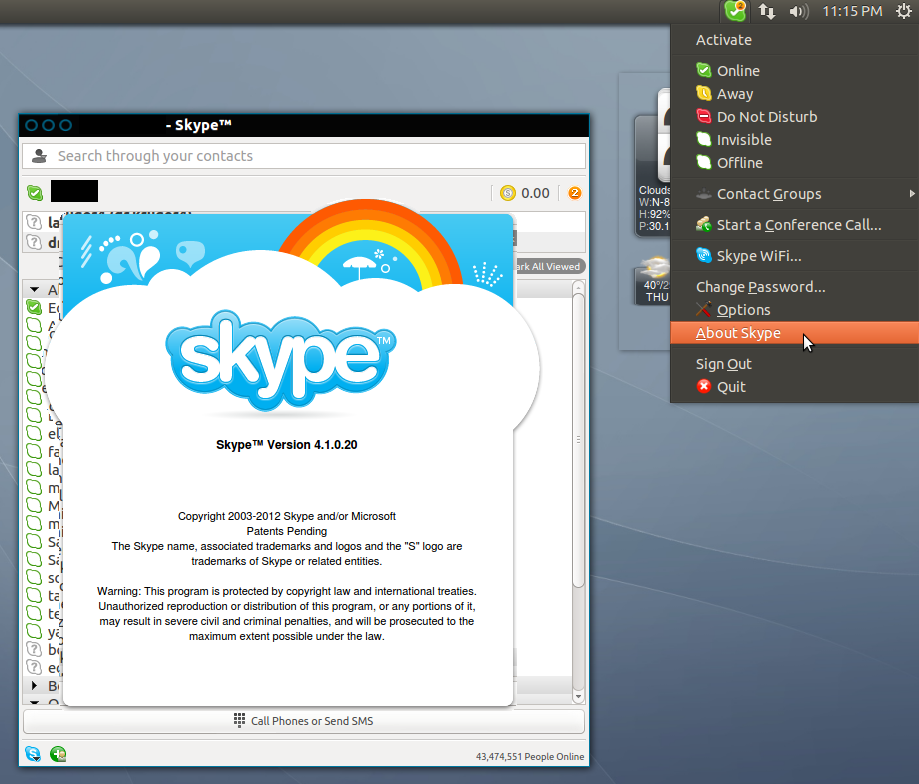Choose Change Password menu entry
This screenshot has height=784, width=919.
pos(794,287)
